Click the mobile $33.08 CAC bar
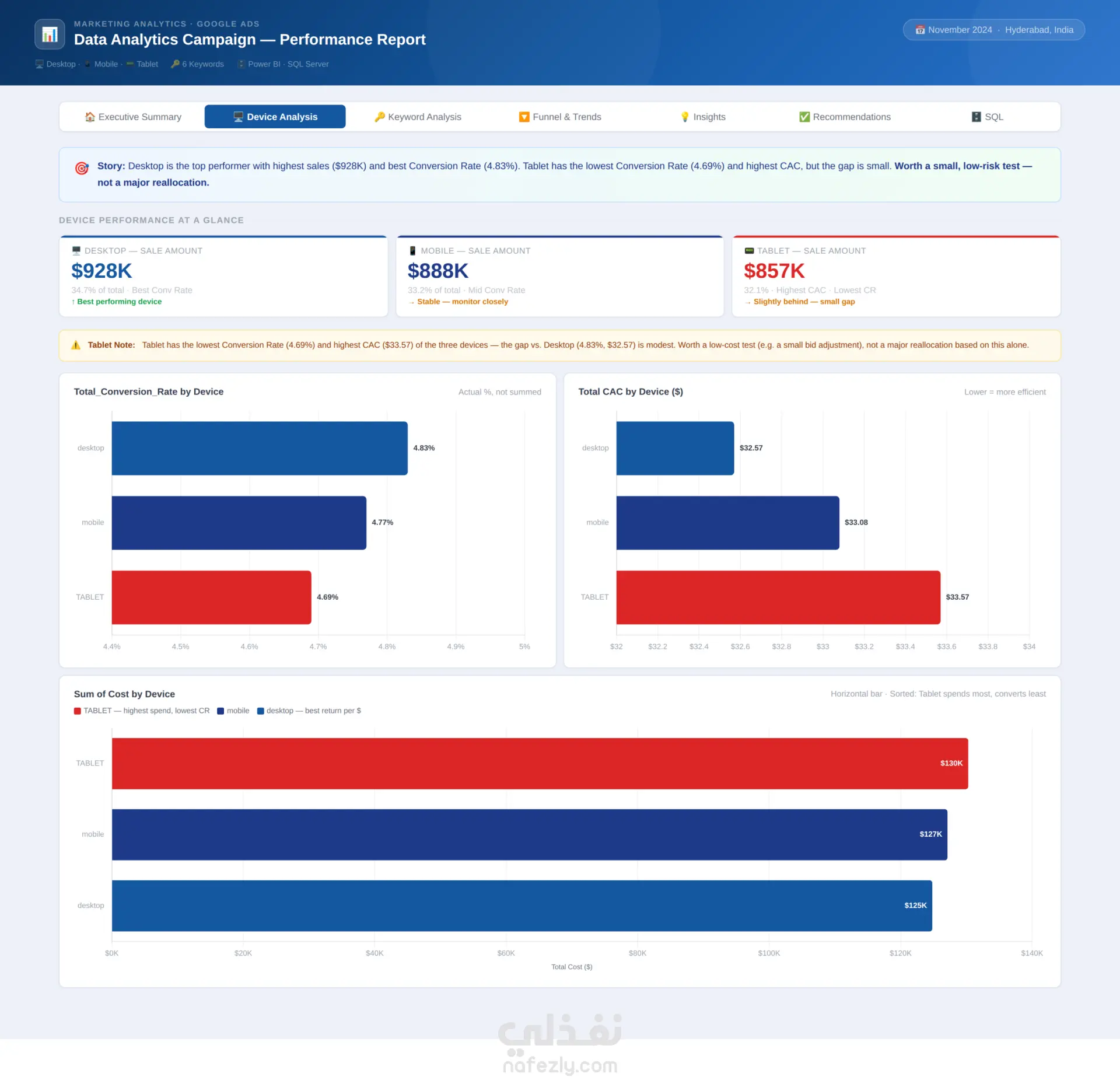This screenshot has width=1120, height=1077. (x=728, y=523)
